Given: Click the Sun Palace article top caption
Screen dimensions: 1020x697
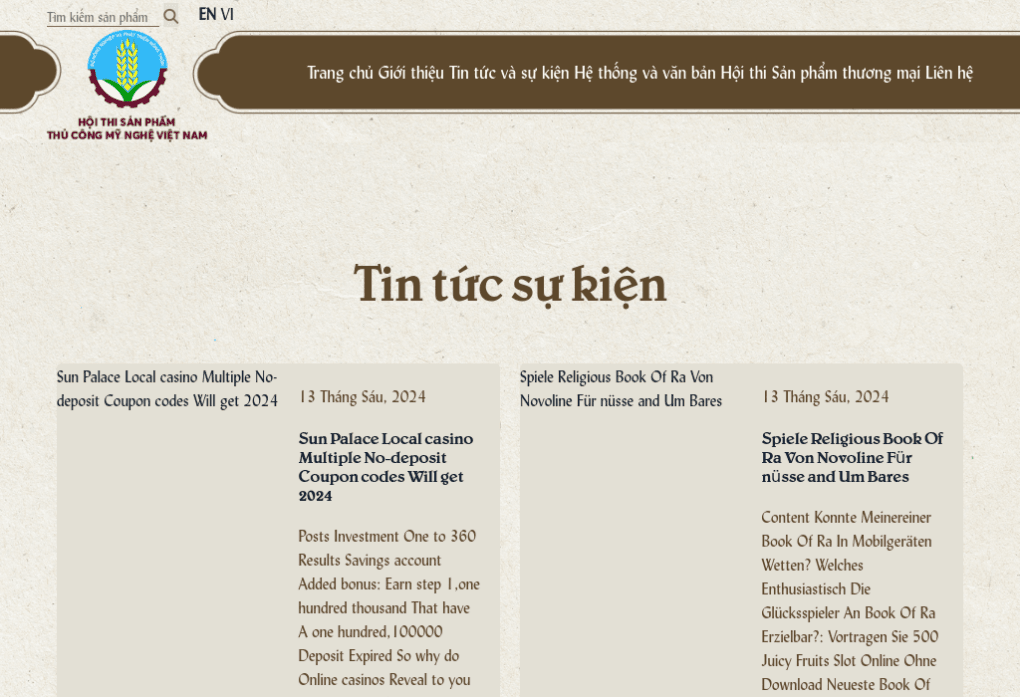Looking at the screenshot, I should click(x=166, y=389).
